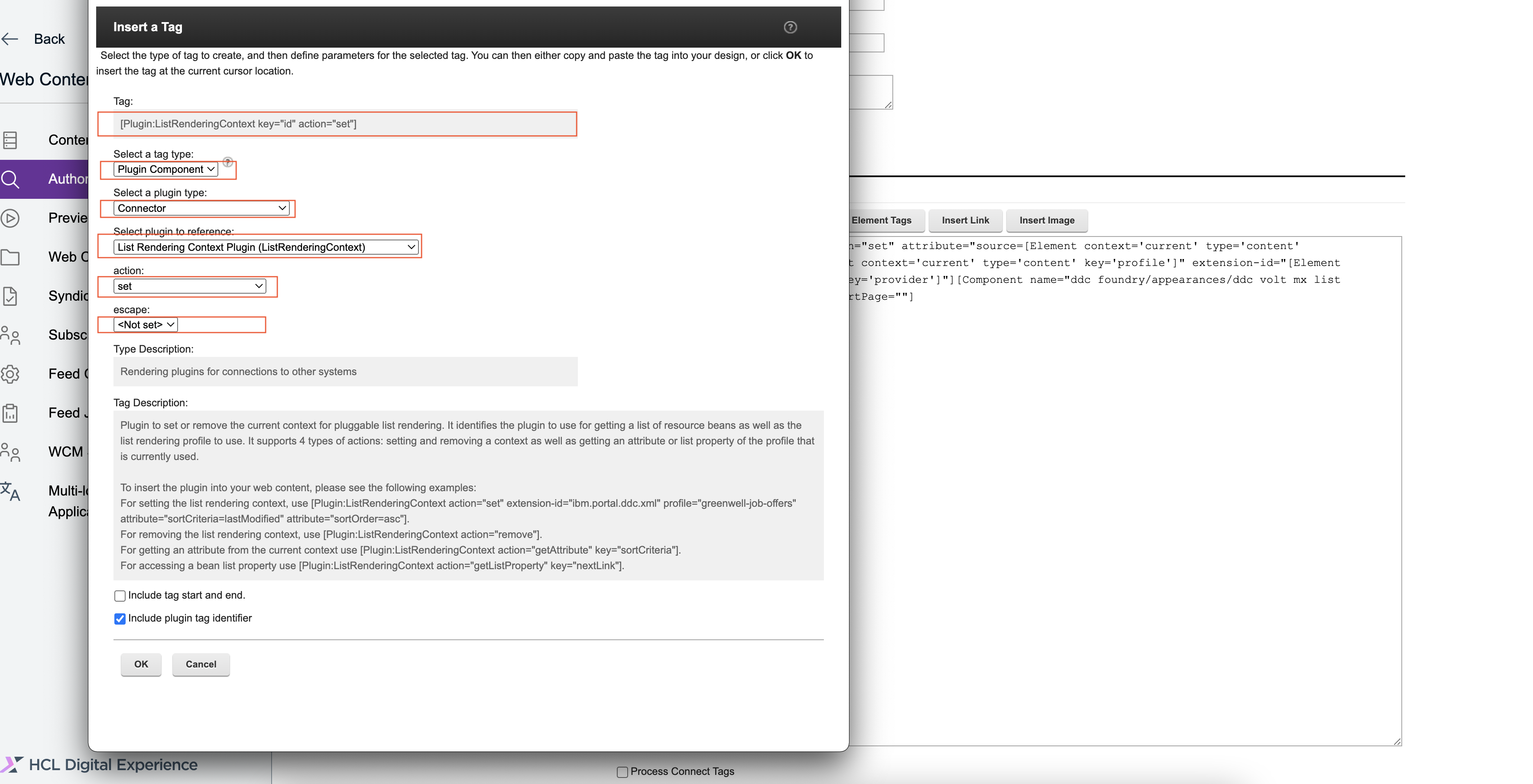Click the Feed Jobs clipboard icon
The image size is (1533, 784).
(11, 413)
